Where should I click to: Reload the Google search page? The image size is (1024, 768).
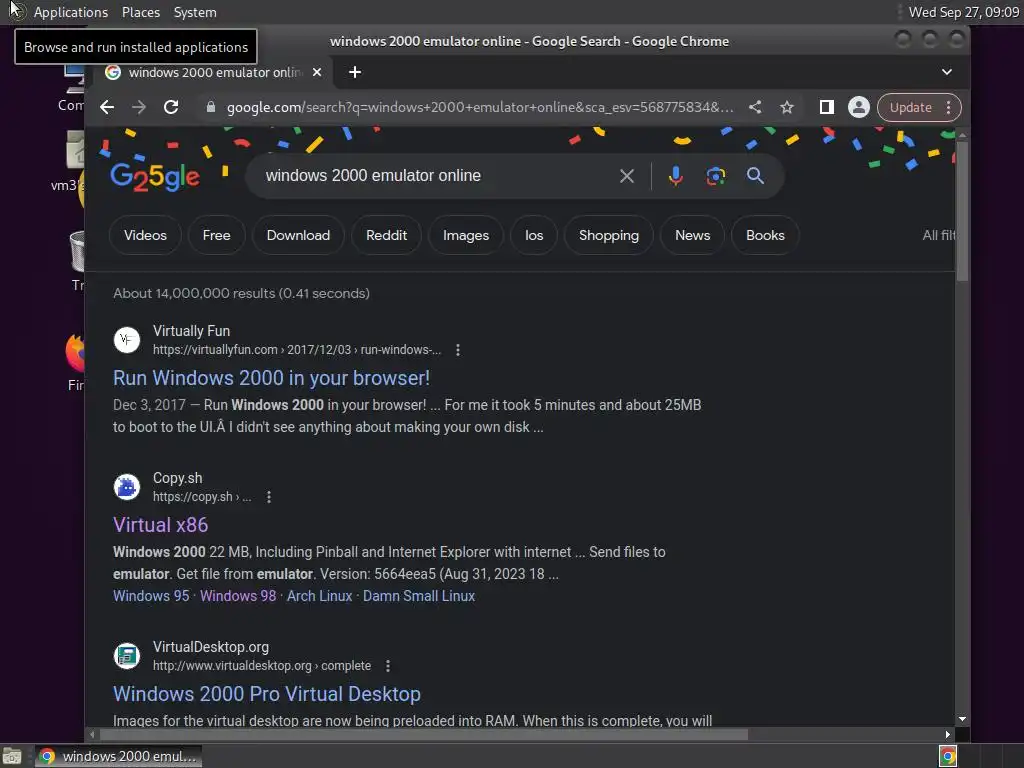(171, 107)
